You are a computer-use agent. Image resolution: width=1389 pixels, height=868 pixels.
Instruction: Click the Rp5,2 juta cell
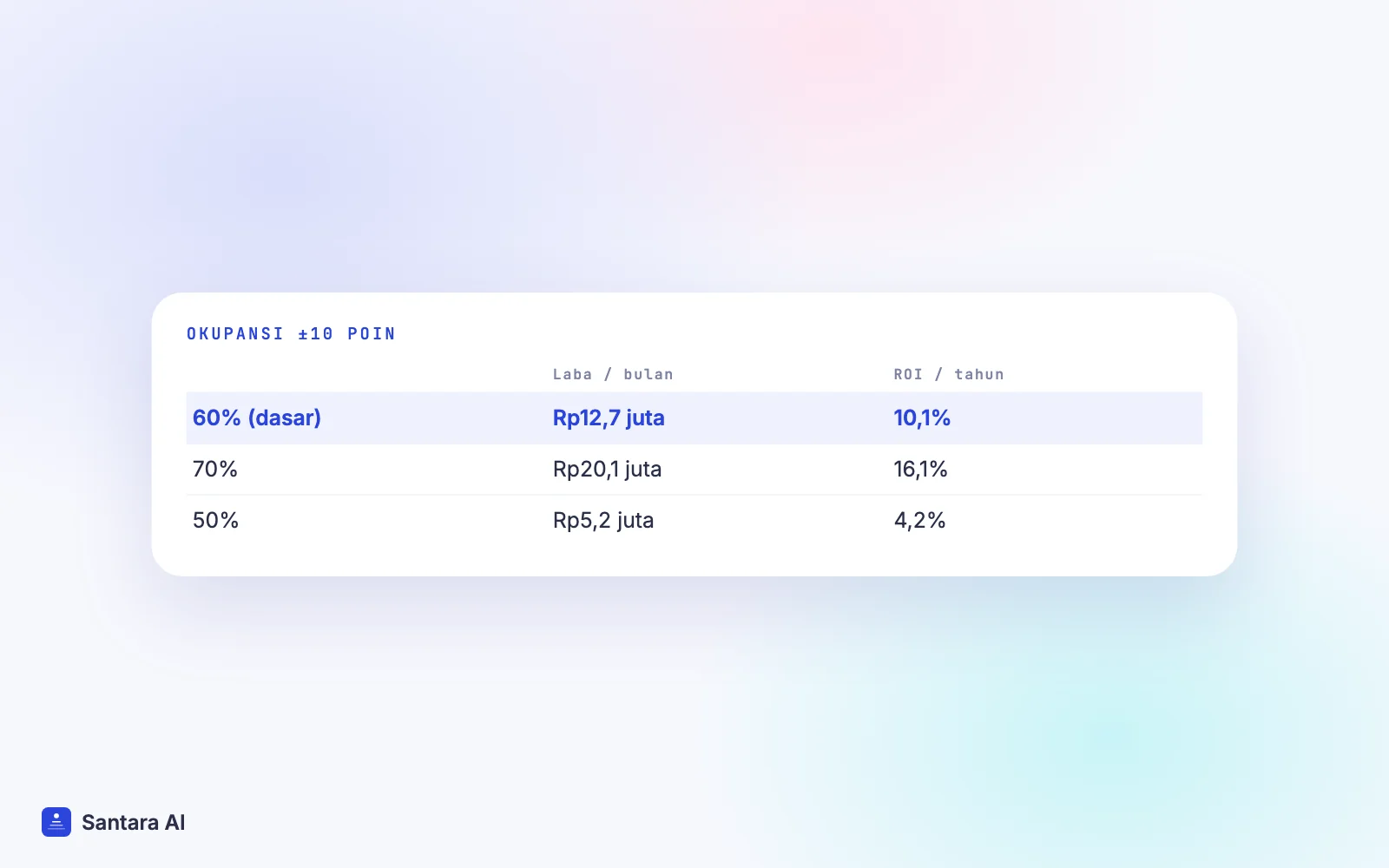[x=603, y=521]
